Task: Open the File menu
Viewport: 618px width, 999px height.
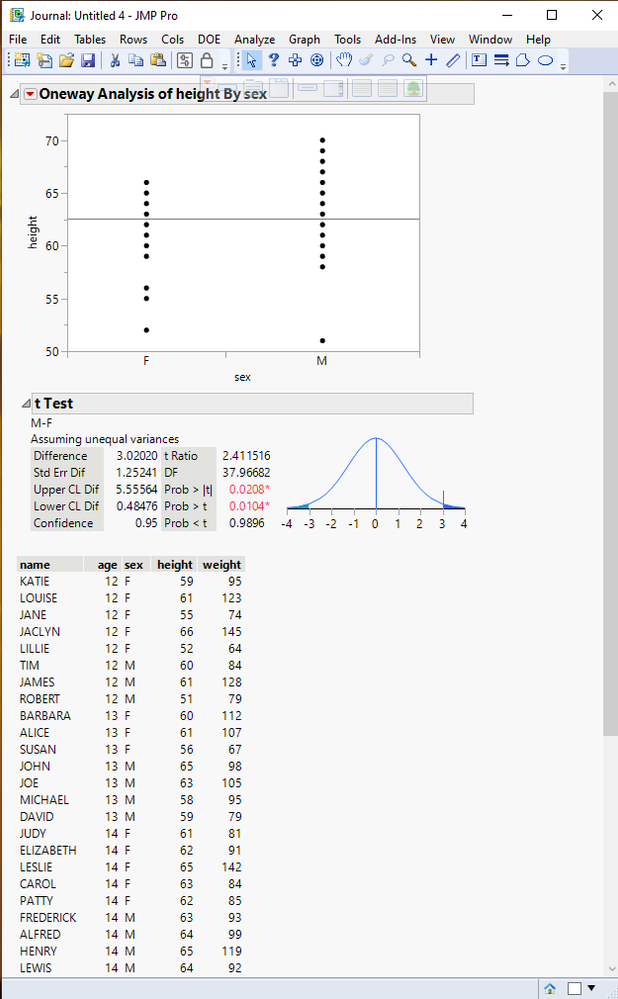Action: click(18, 40)
